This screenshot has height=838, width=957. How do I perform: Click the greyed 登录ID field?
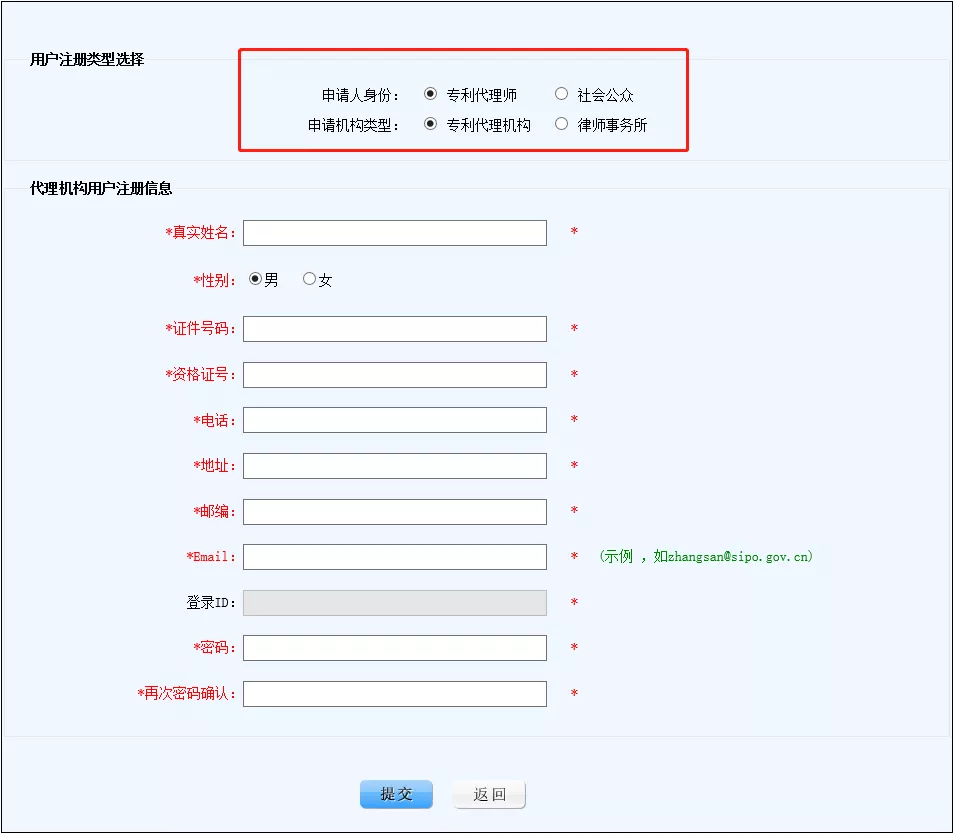click(x=395, y=602)
